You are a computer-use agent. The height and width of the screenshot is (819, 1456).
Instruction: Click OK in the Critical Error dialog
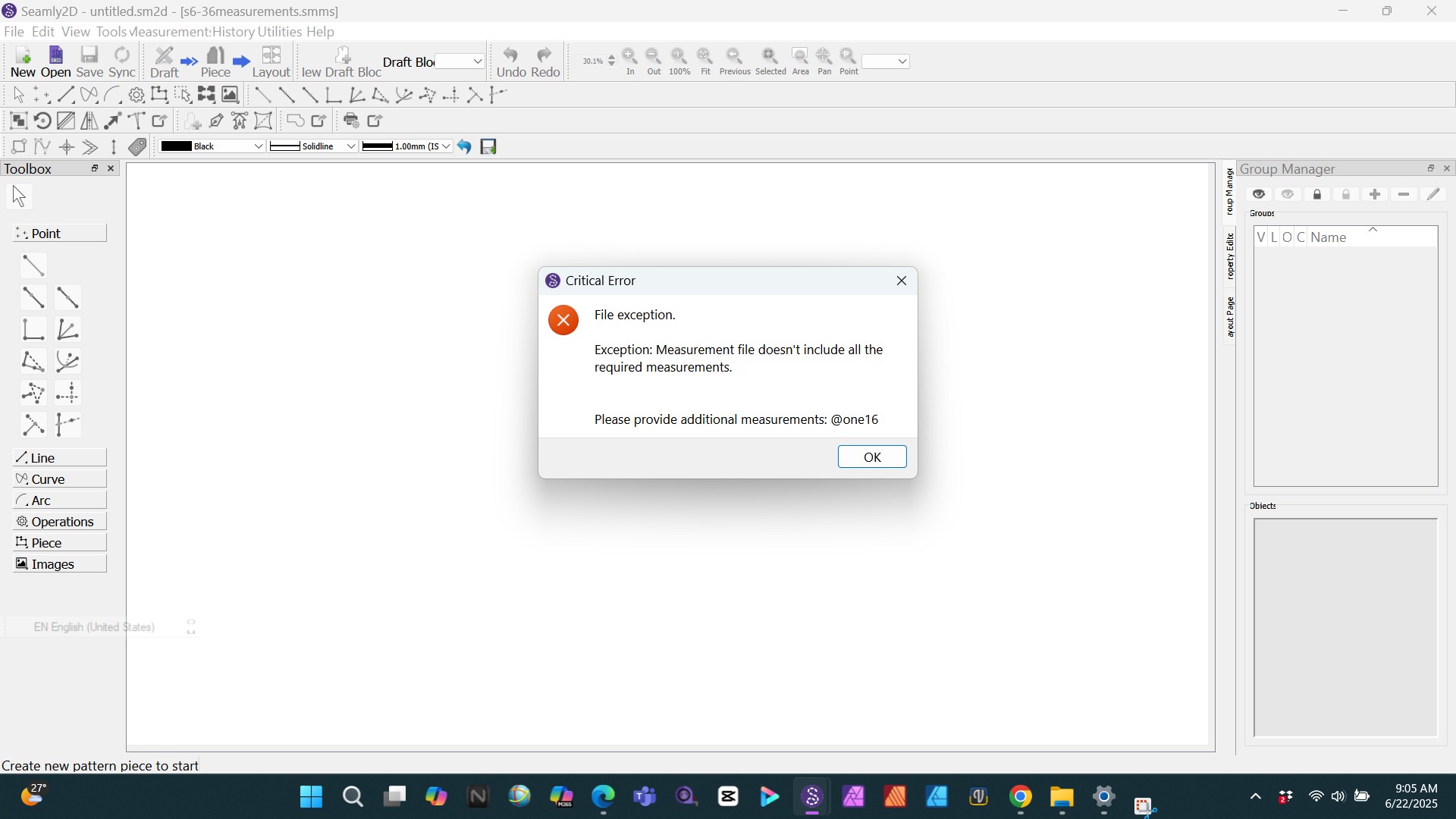872,457
